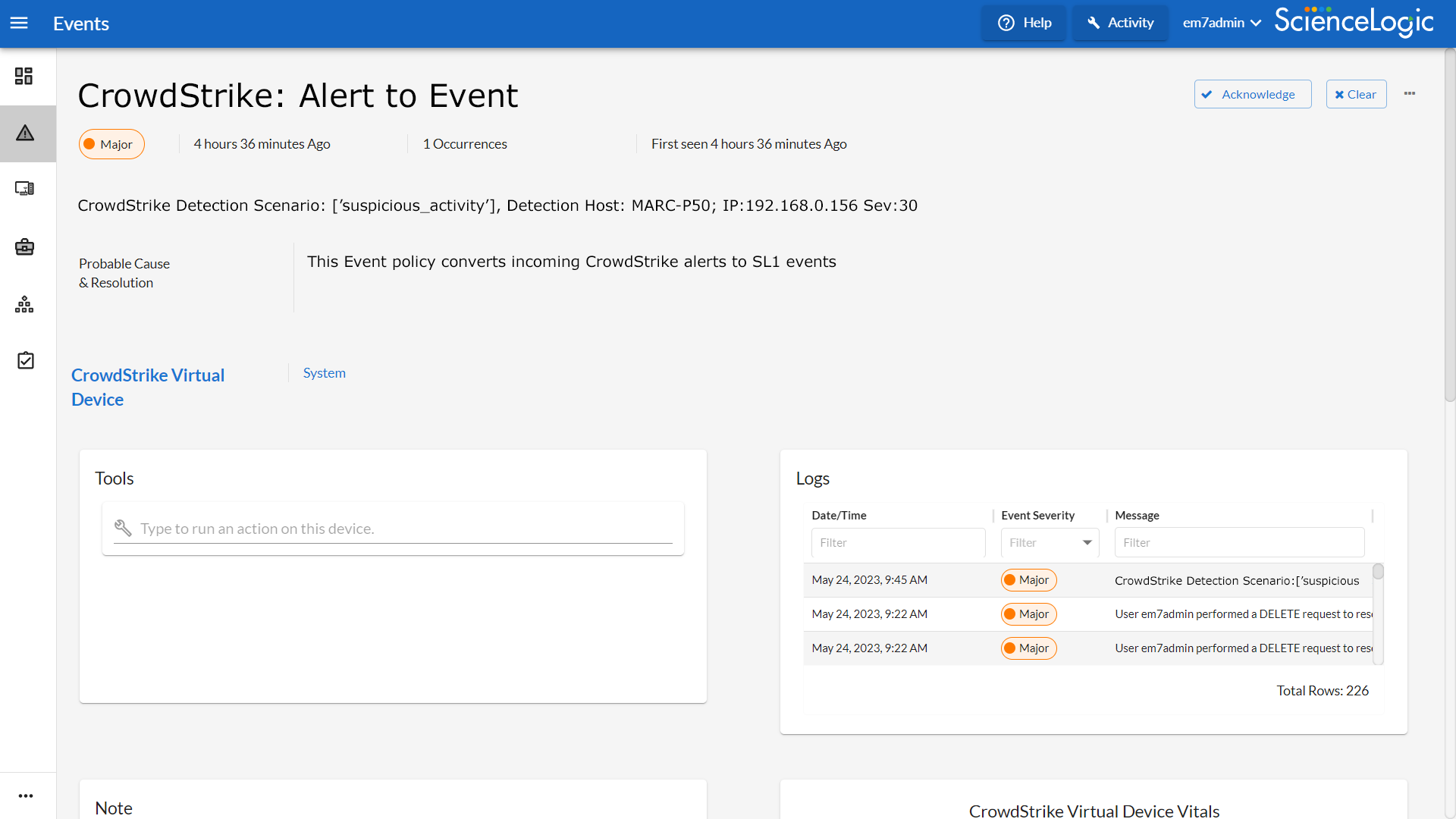The width and height of the screenshot is (1456, 819).
Task: Expand the em7admin user dropdown menu
Action: pos(1221,23)
